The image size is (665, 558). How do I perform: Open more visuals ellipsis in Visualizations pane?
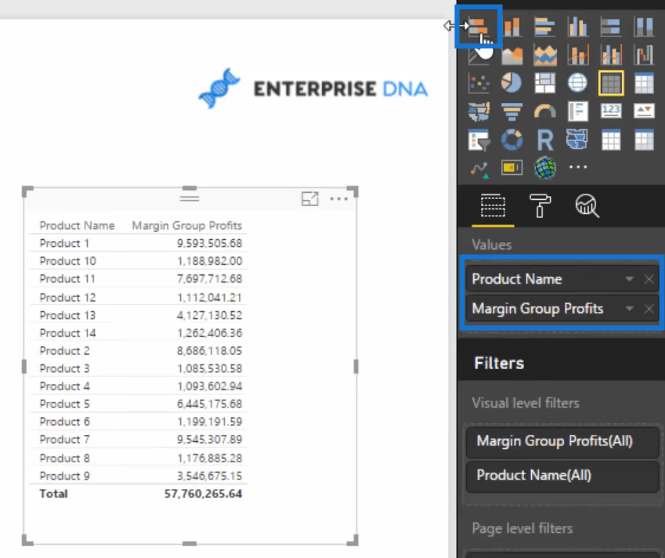click(x=578, y=167)
